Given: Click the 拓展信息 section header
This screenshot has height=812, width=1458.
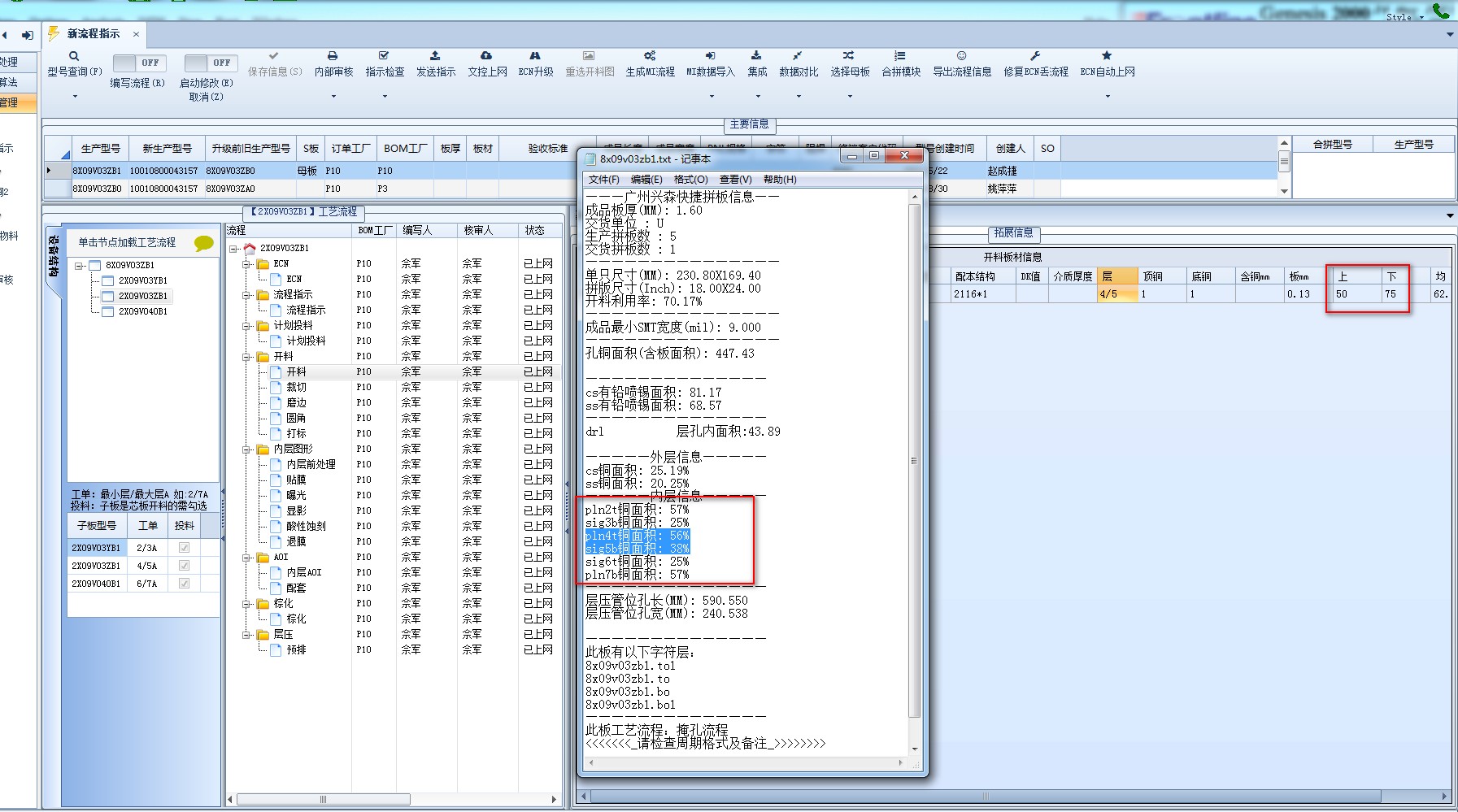Looking at the screenshot, I should [1013, 233].
